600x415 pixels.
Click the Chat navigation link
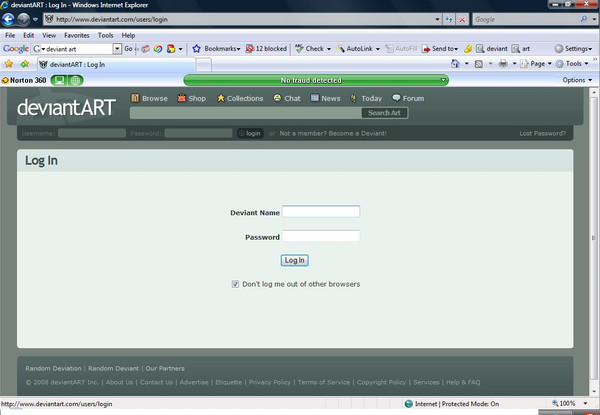[x=287, y=98]
